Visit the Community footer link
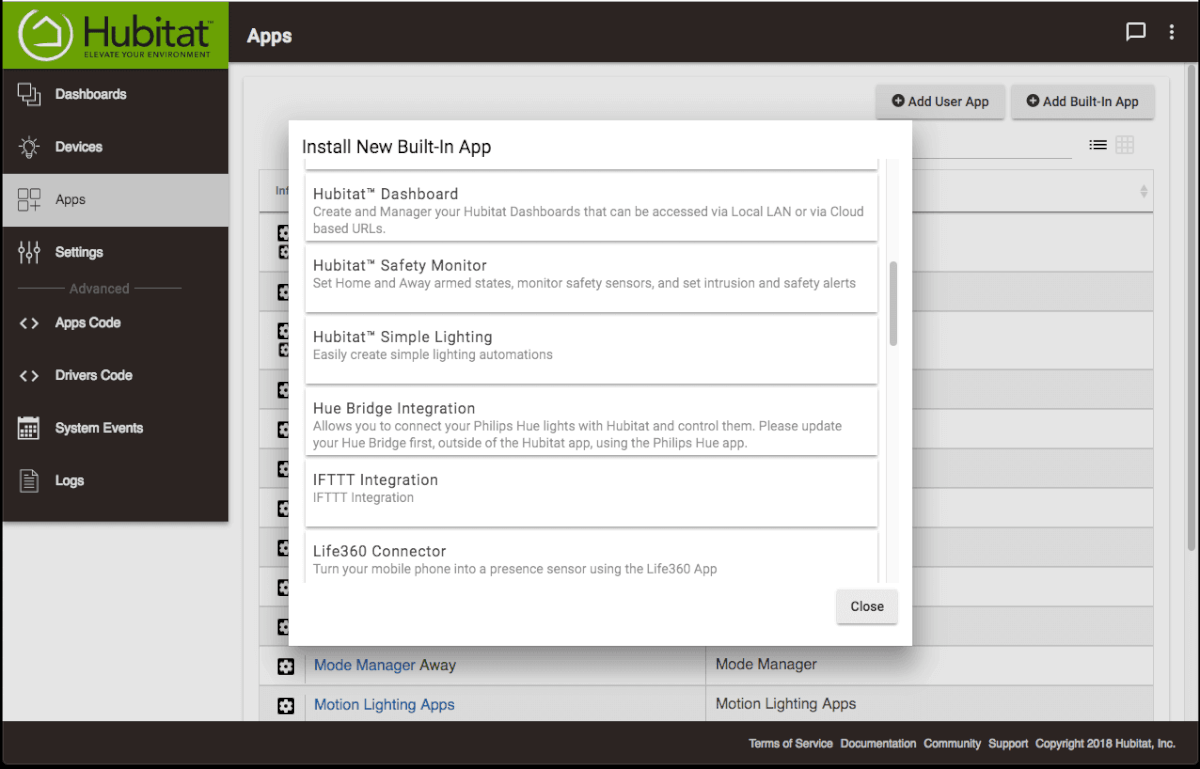 [952, 744]
